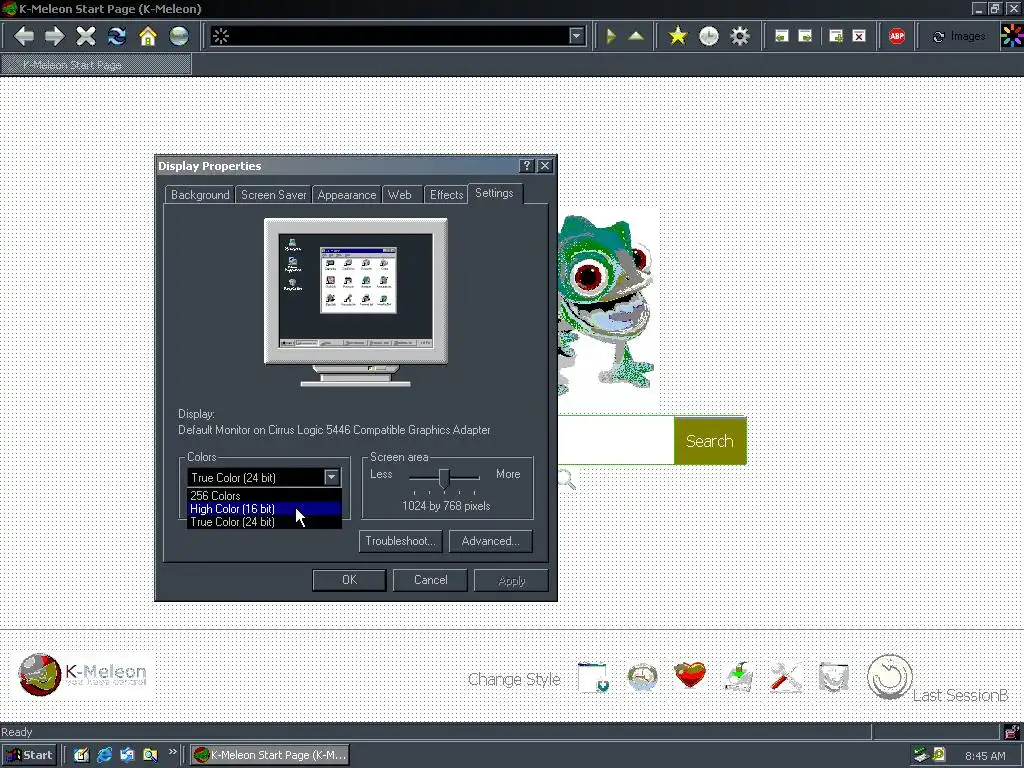Viewport: 1024px width, 768px height.
Task: Click the green arrow downloads icon on start page
Action: coord(739,677)
